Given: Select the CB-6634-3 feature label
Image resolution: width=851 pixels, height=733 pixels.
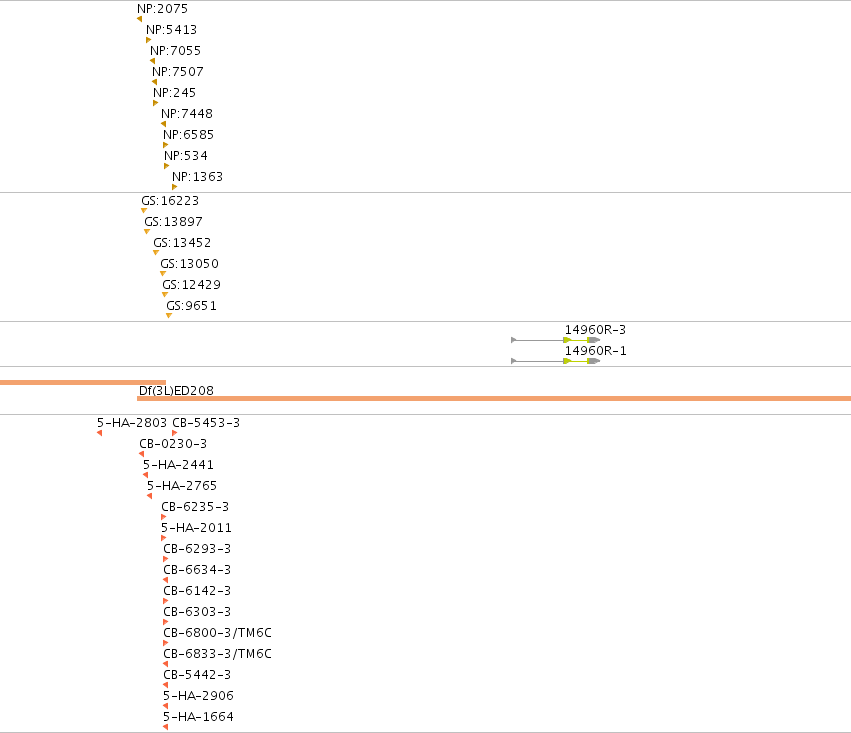Looking at the screenshot, I should (197, 570).
